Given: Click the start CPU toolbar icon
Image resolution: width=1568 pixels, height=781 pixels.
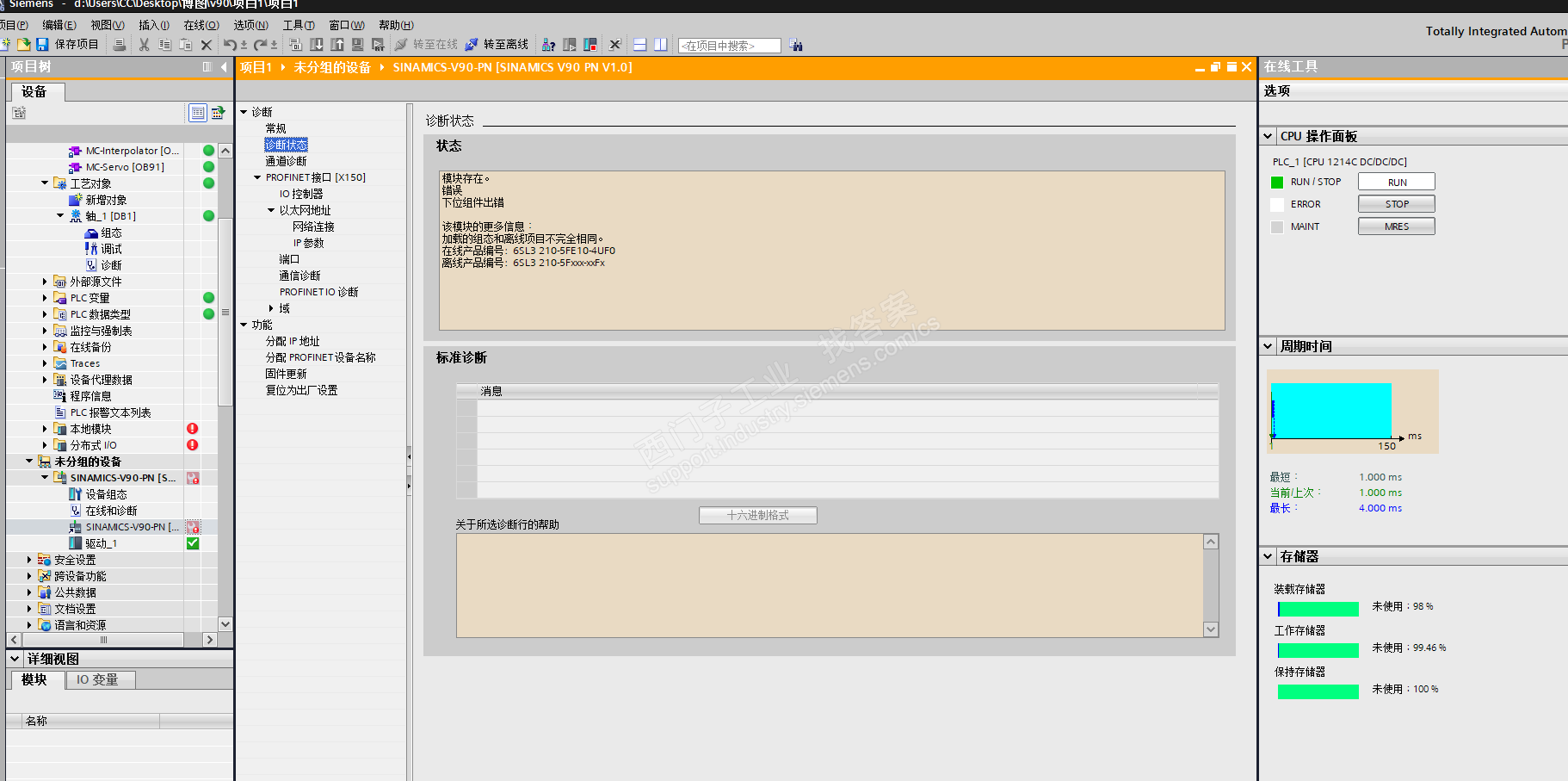Looking at the screenshot, I should [569, 45].
